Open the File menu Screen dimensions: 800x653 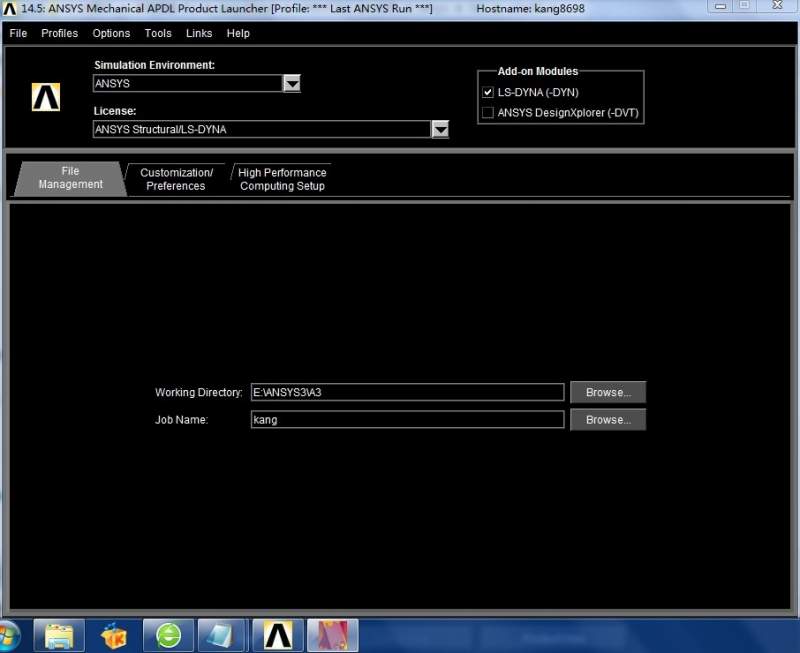[18, 34]
